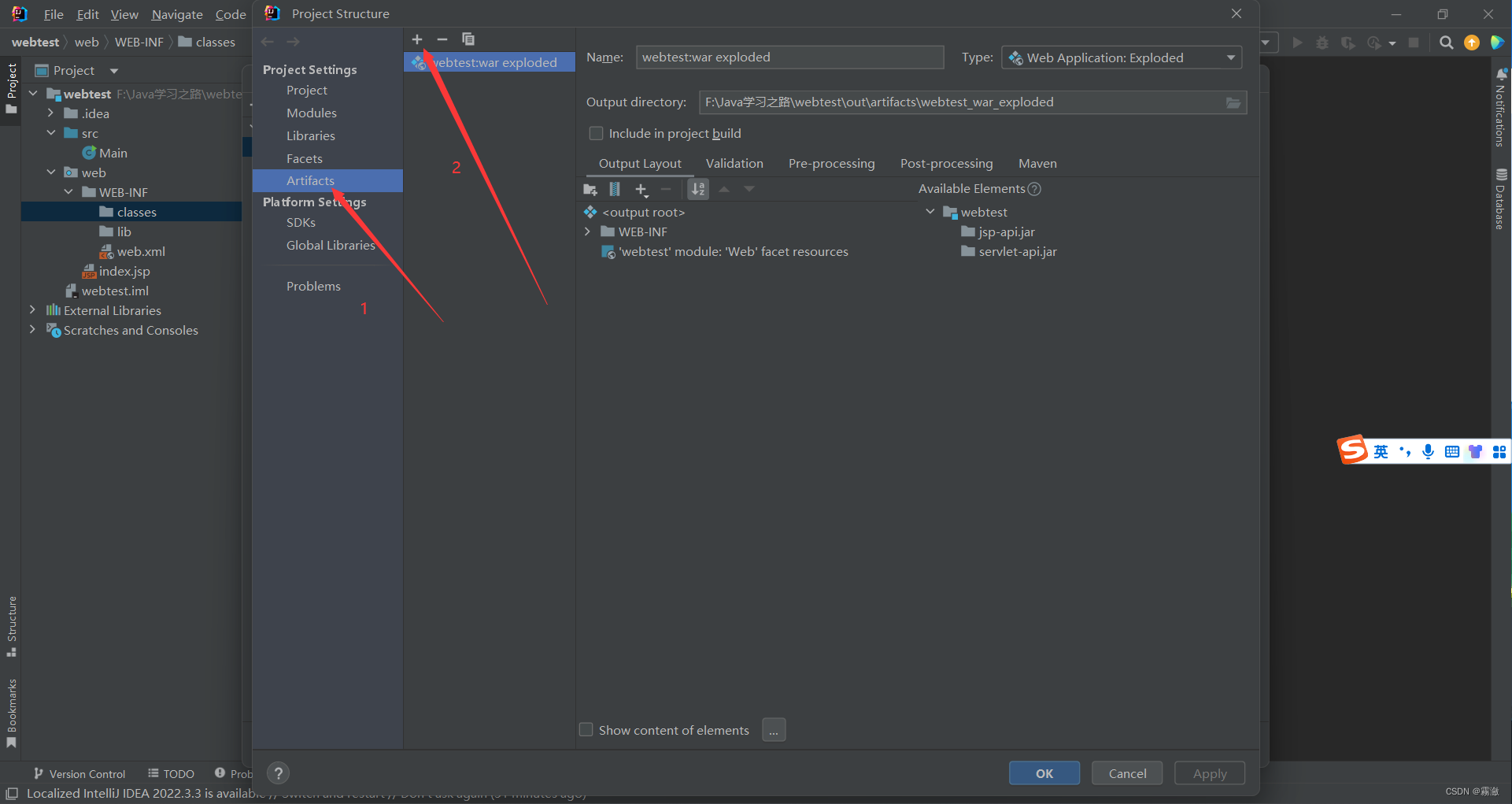Expand the .idea folder
Image resolution: width=1512 pixels, height=804 pixels.
(51, 113)
